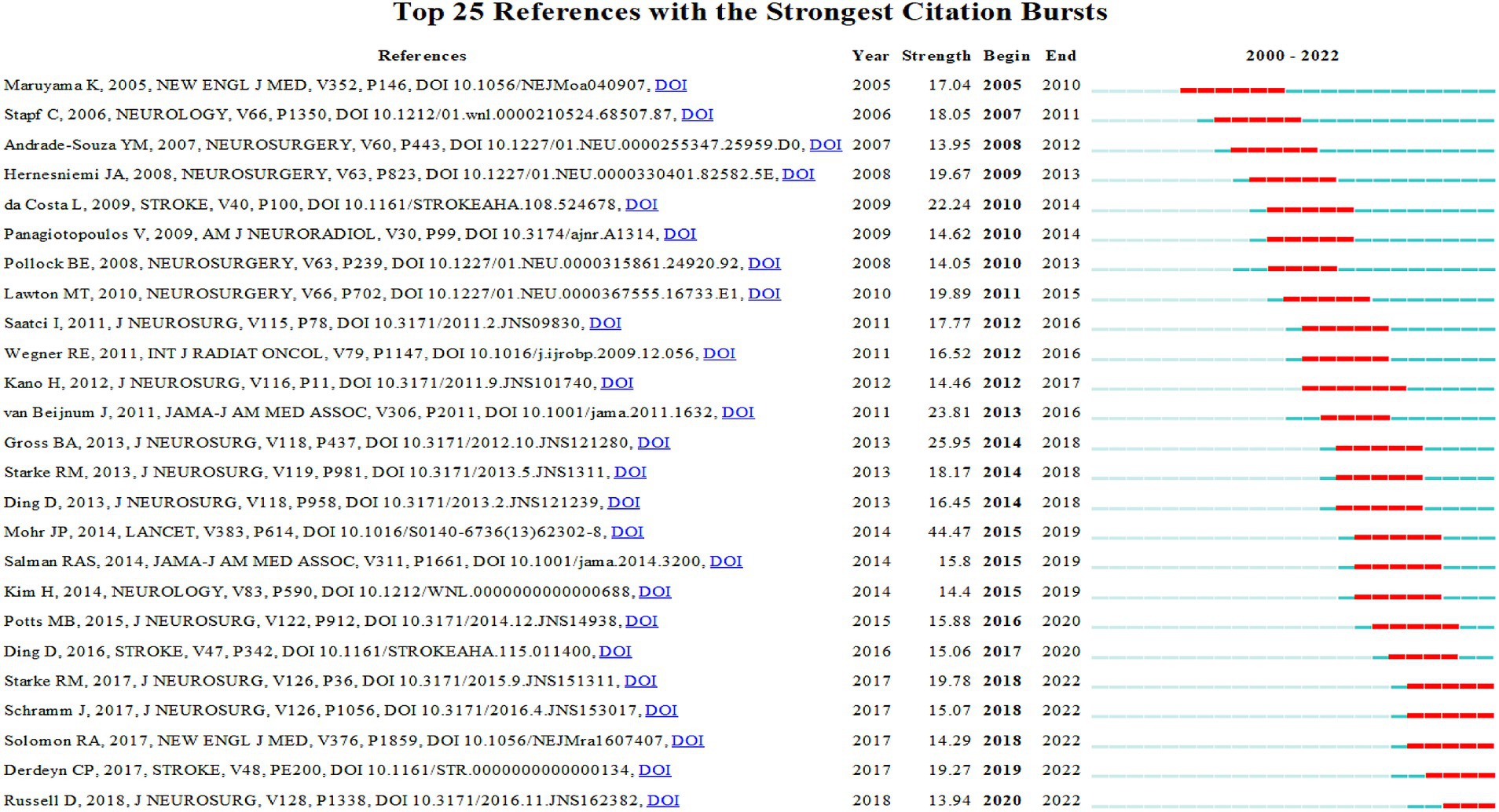Click the Wegner RE, 2011 reference text

pos(352,353)
